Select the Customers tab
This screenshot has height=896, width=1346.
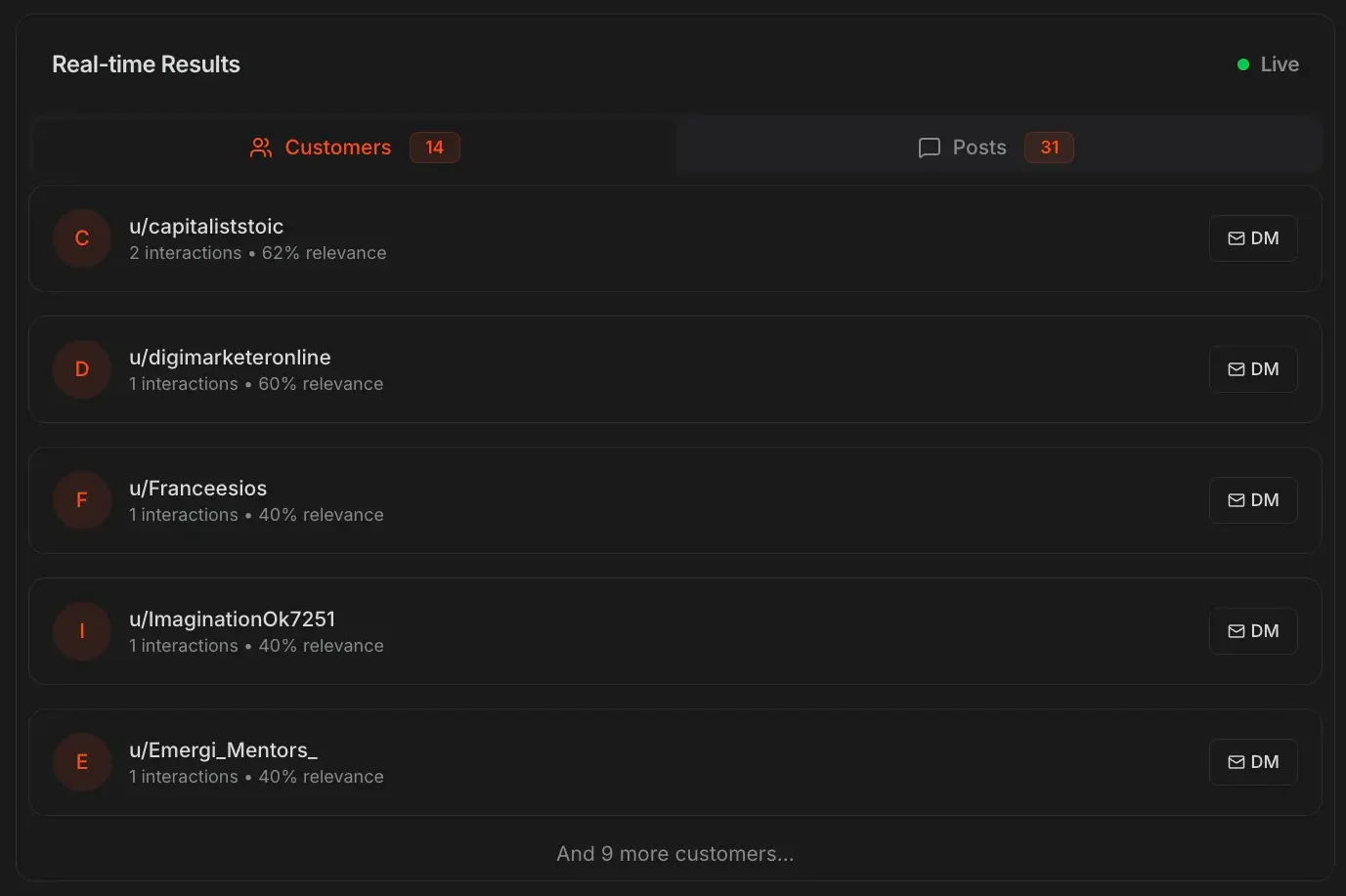coord(337,147)
